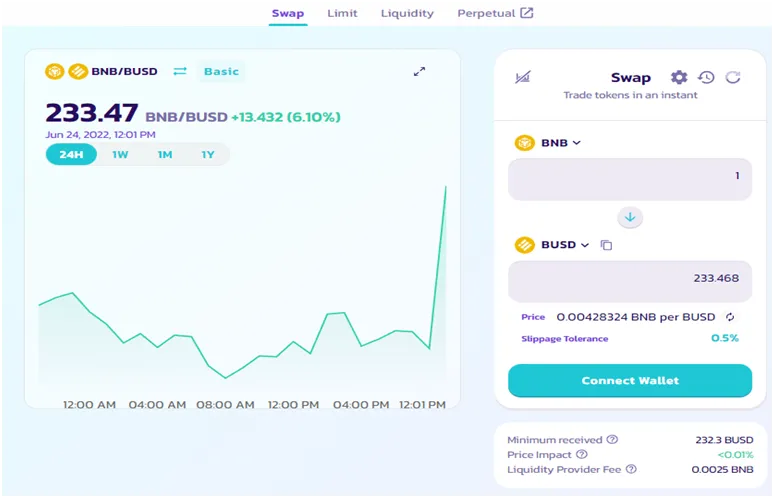This screenshot has width=774, height=498.
Task: Select the 1M chart range
Action: pos(165,154)
